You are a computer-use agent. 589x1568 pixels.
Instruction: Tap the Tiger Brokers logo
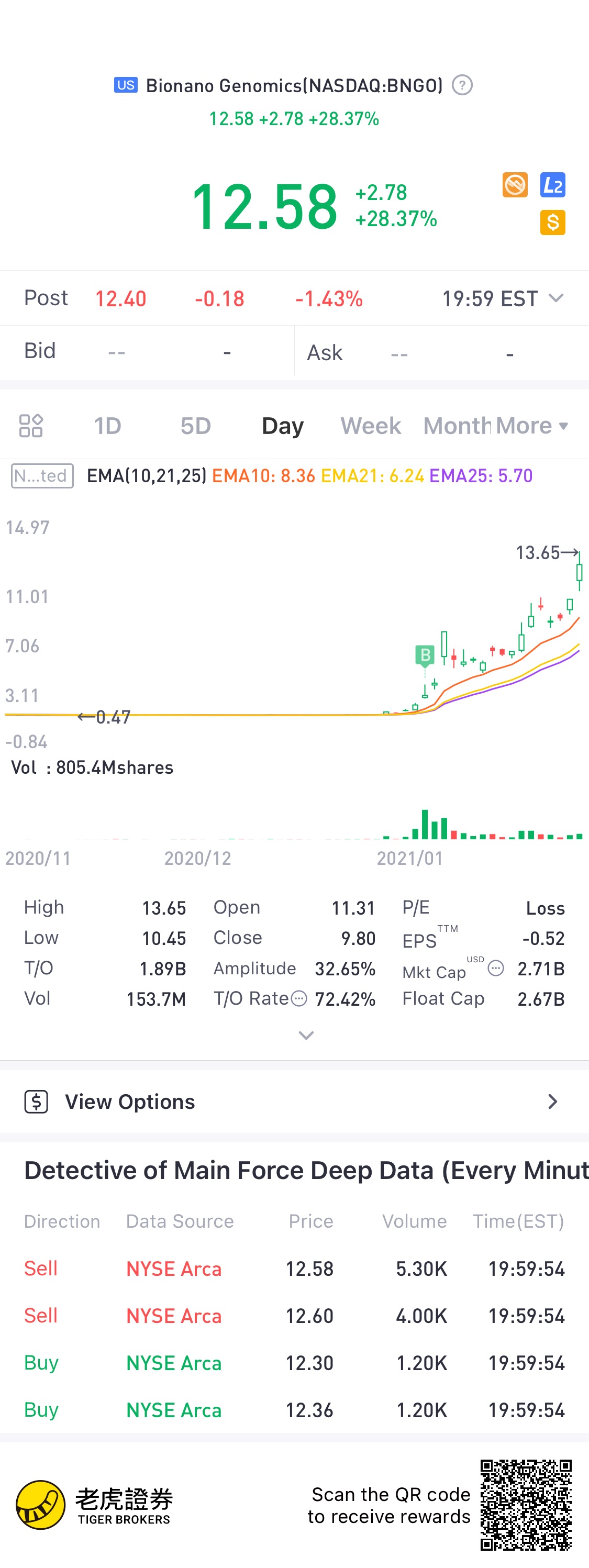94,1505
